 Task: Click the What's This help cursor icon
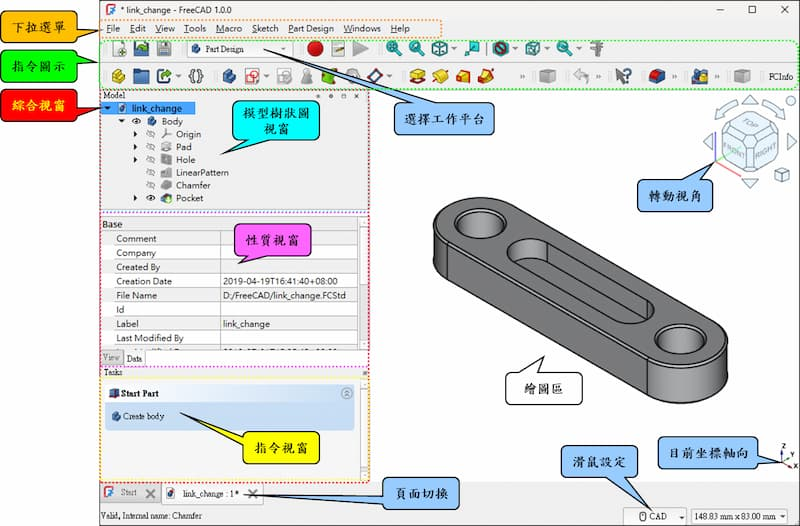click(624, 75)
